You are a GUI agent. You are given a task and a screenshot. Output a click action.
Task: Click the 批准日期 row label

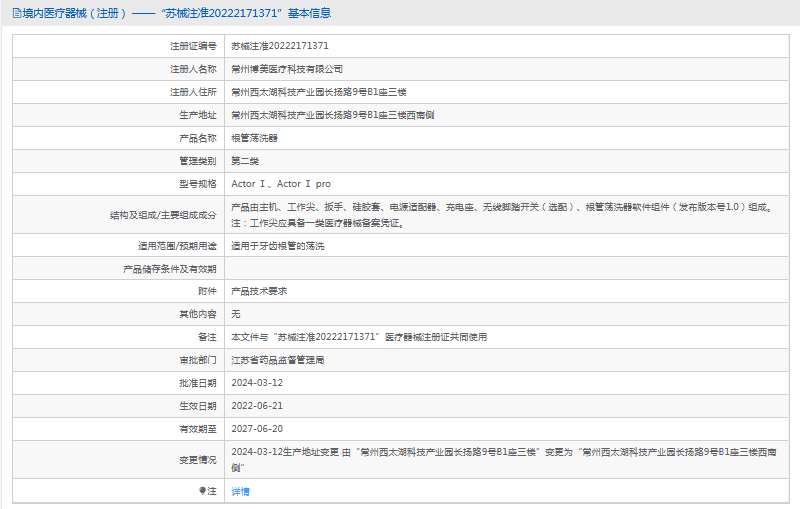[x=198, y=383]
